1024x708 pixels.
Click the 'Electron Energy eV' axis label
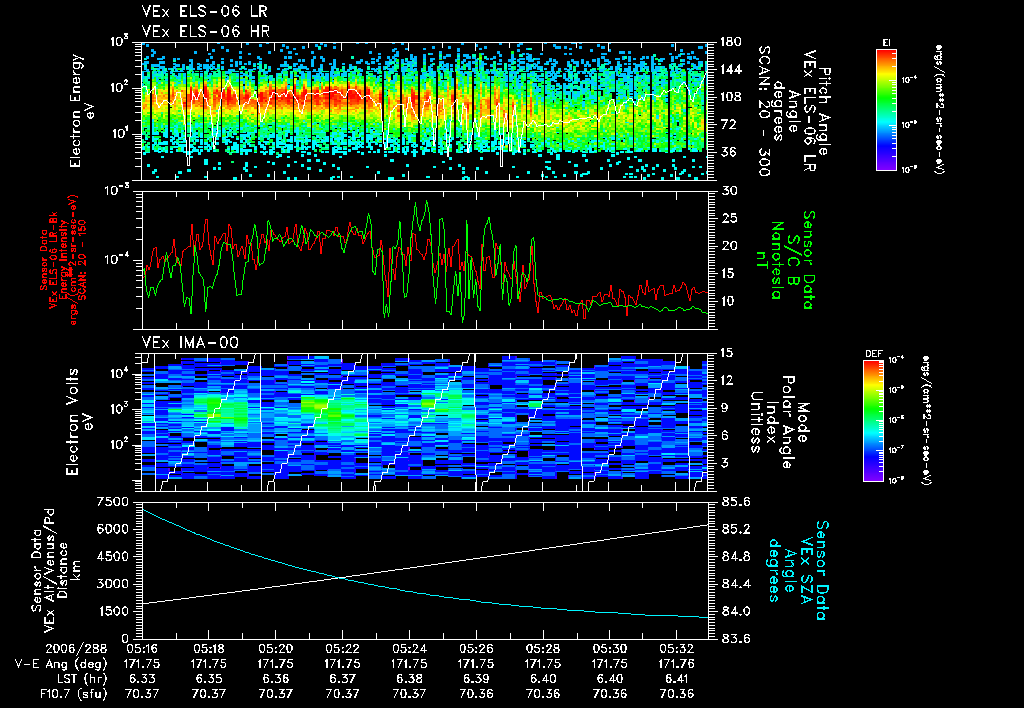tap(81, 110)
